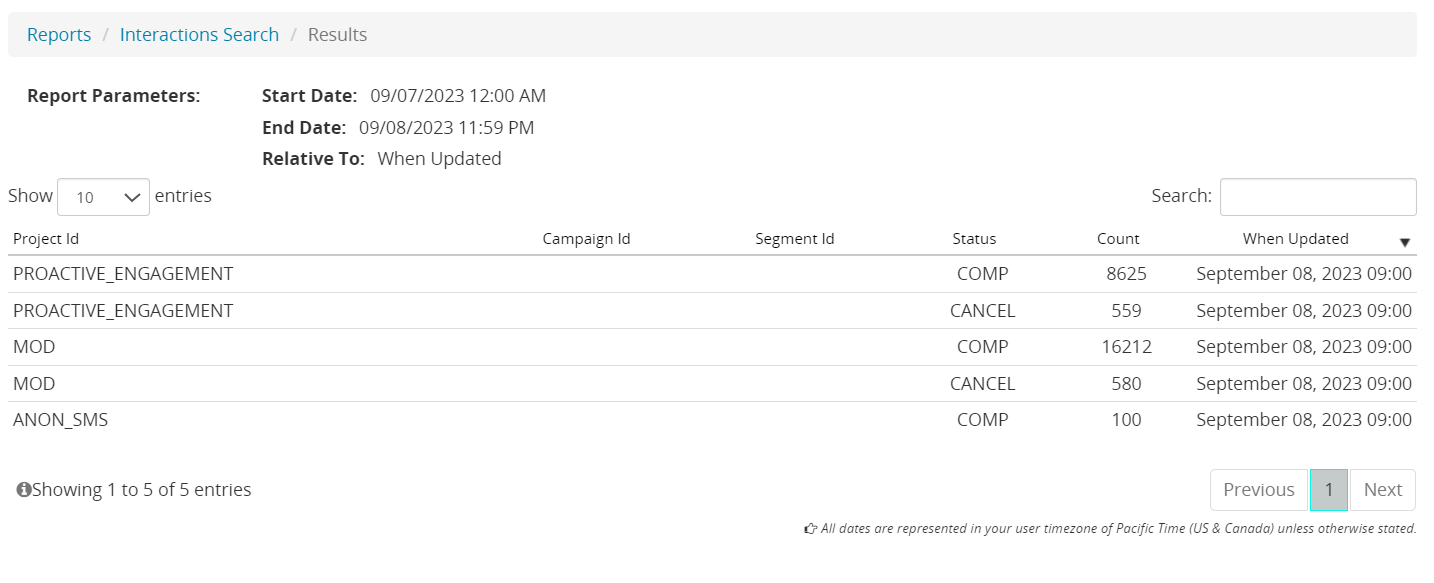Click into the Search input field
The height and width of the screenshot is (583, 1434).
tap(1317, 197)
